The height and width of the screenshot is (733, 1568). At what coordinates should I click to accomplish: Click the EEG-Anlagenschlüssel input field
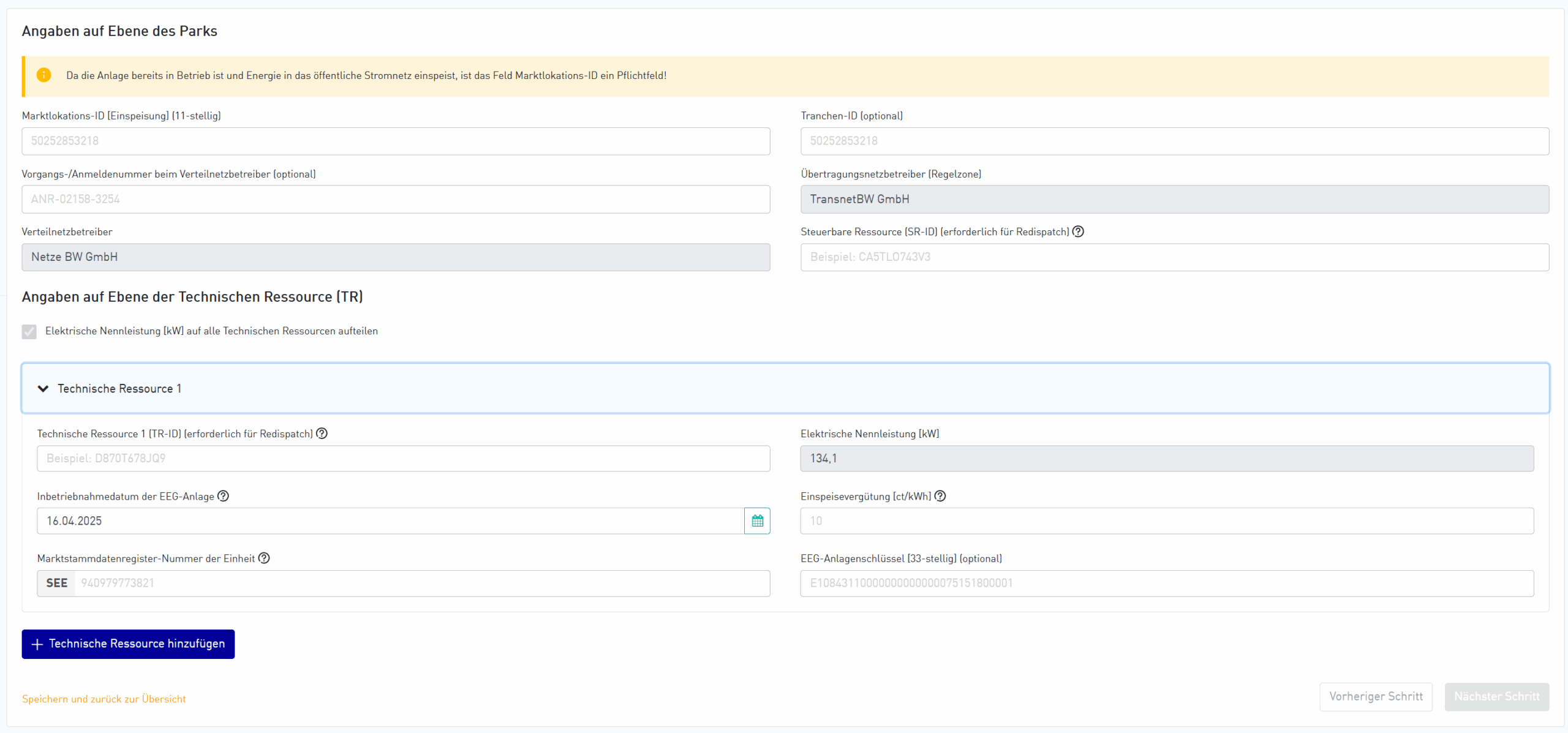(x=1167, y=584)
